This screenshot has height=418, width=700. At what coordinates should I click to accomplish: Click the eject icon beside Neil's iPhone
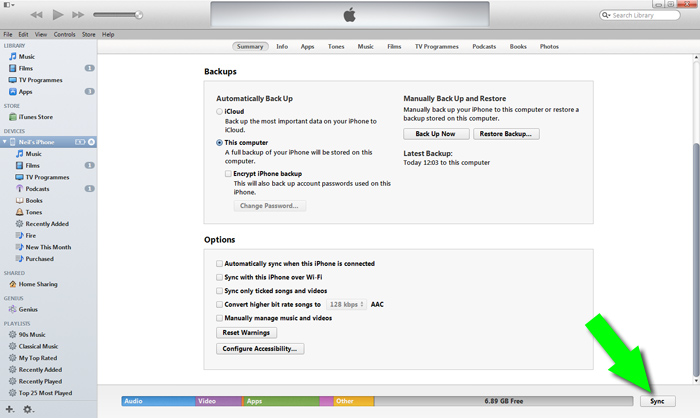(x=91, y=142)
